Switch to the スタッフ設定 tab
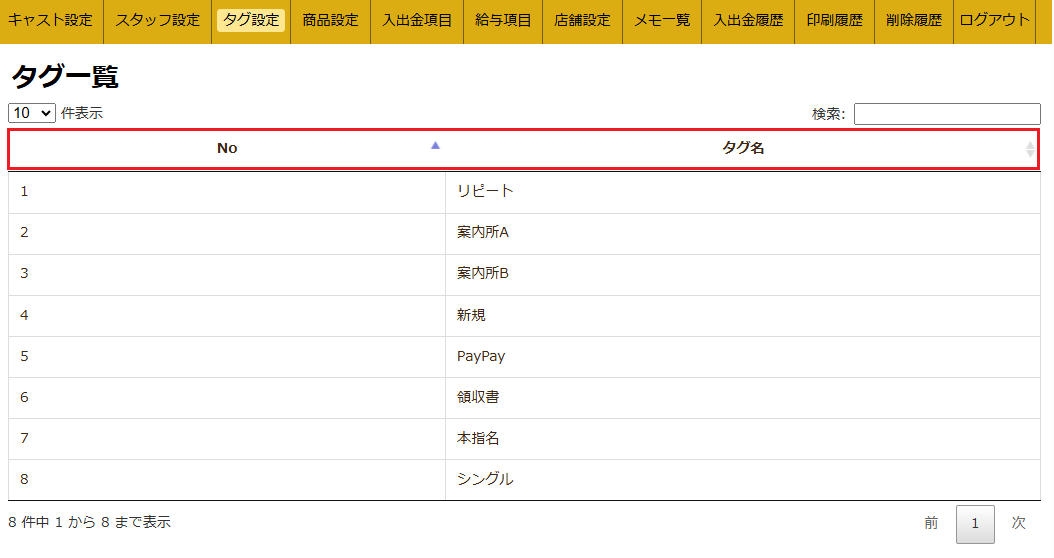 [157, 20]
